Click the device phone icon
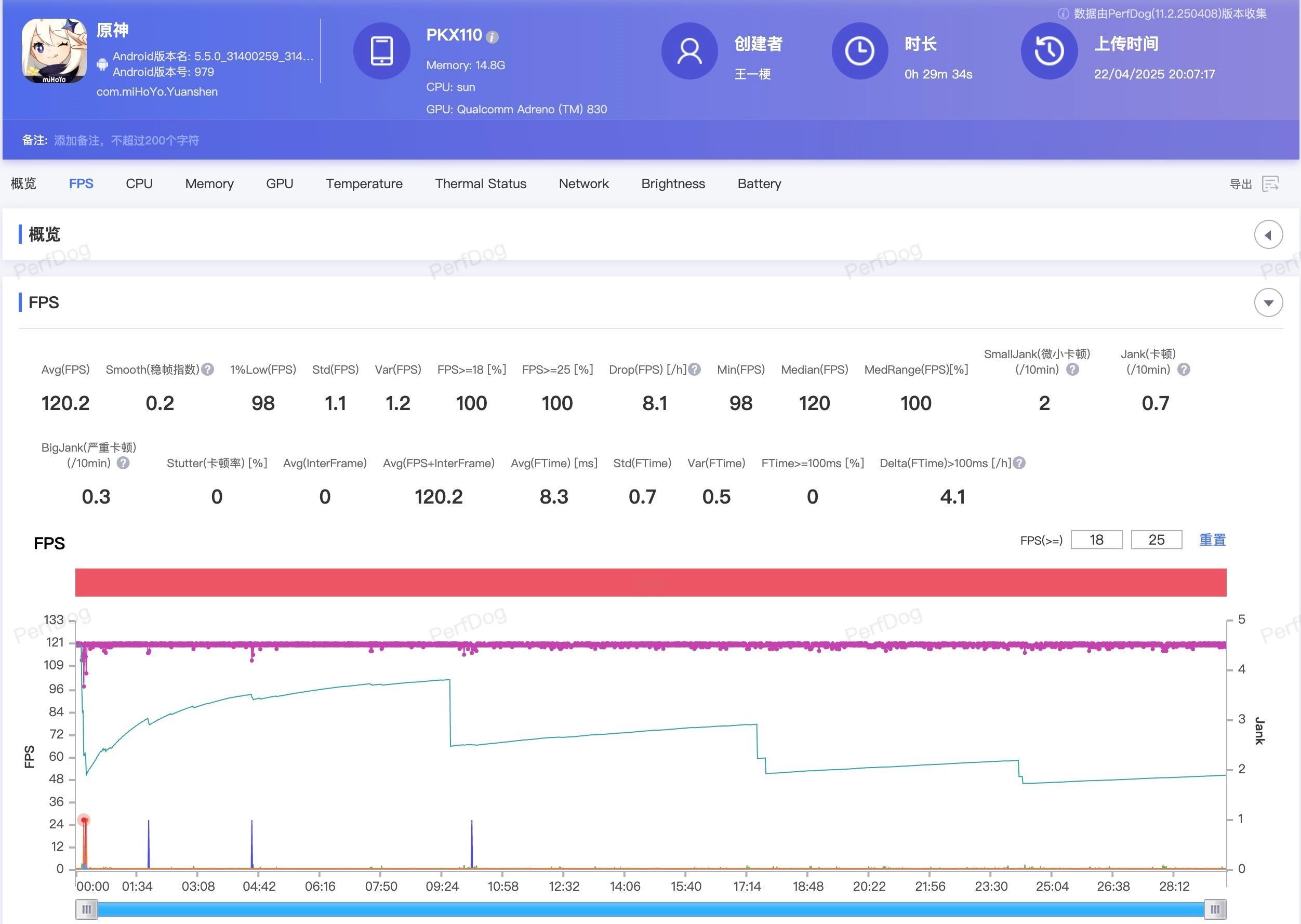The height and width of the screenshot is (924, 1301). click(382, 50)
